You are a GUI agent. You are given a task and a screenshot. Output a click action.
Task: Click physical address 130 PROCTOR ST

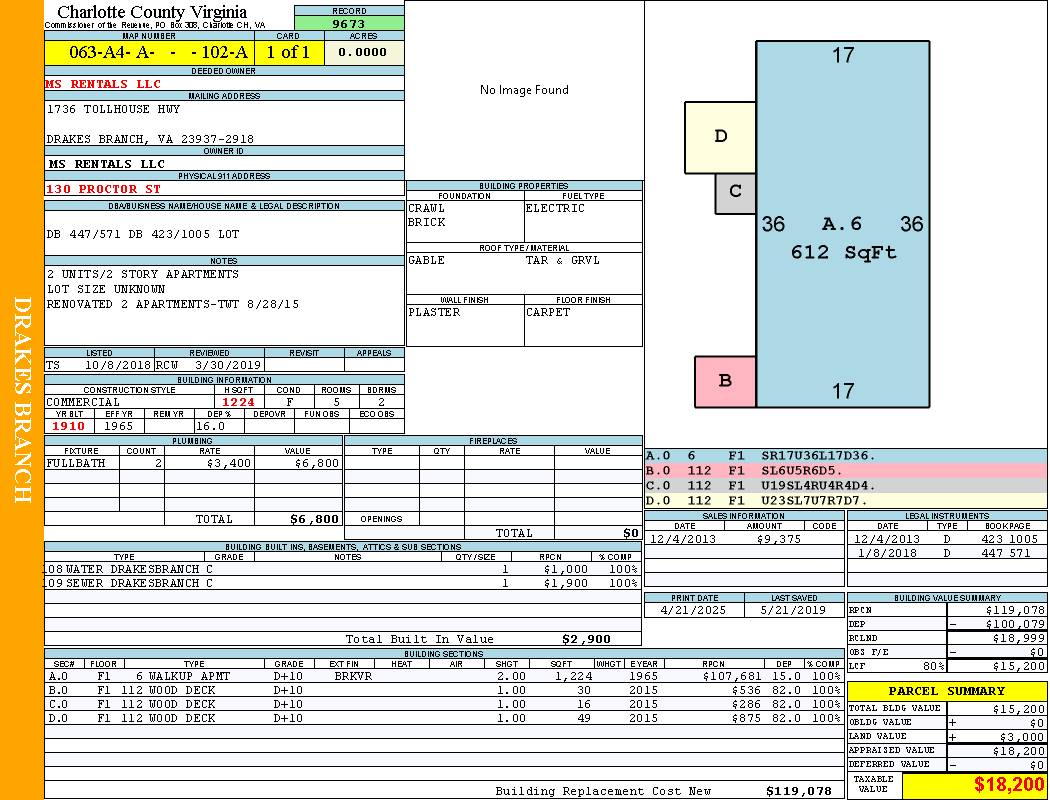tap(104, 189)
